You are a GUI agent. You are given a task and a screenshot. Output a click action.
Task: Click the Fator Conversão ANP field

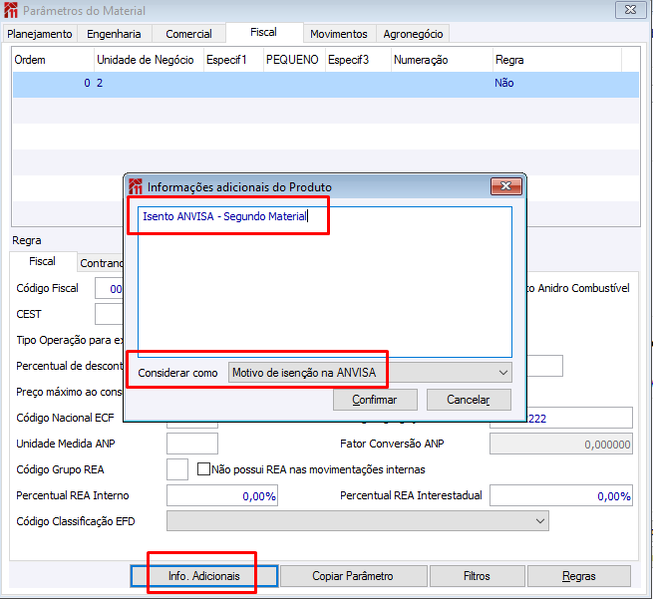pyautogui.click(x=561, y=444)
